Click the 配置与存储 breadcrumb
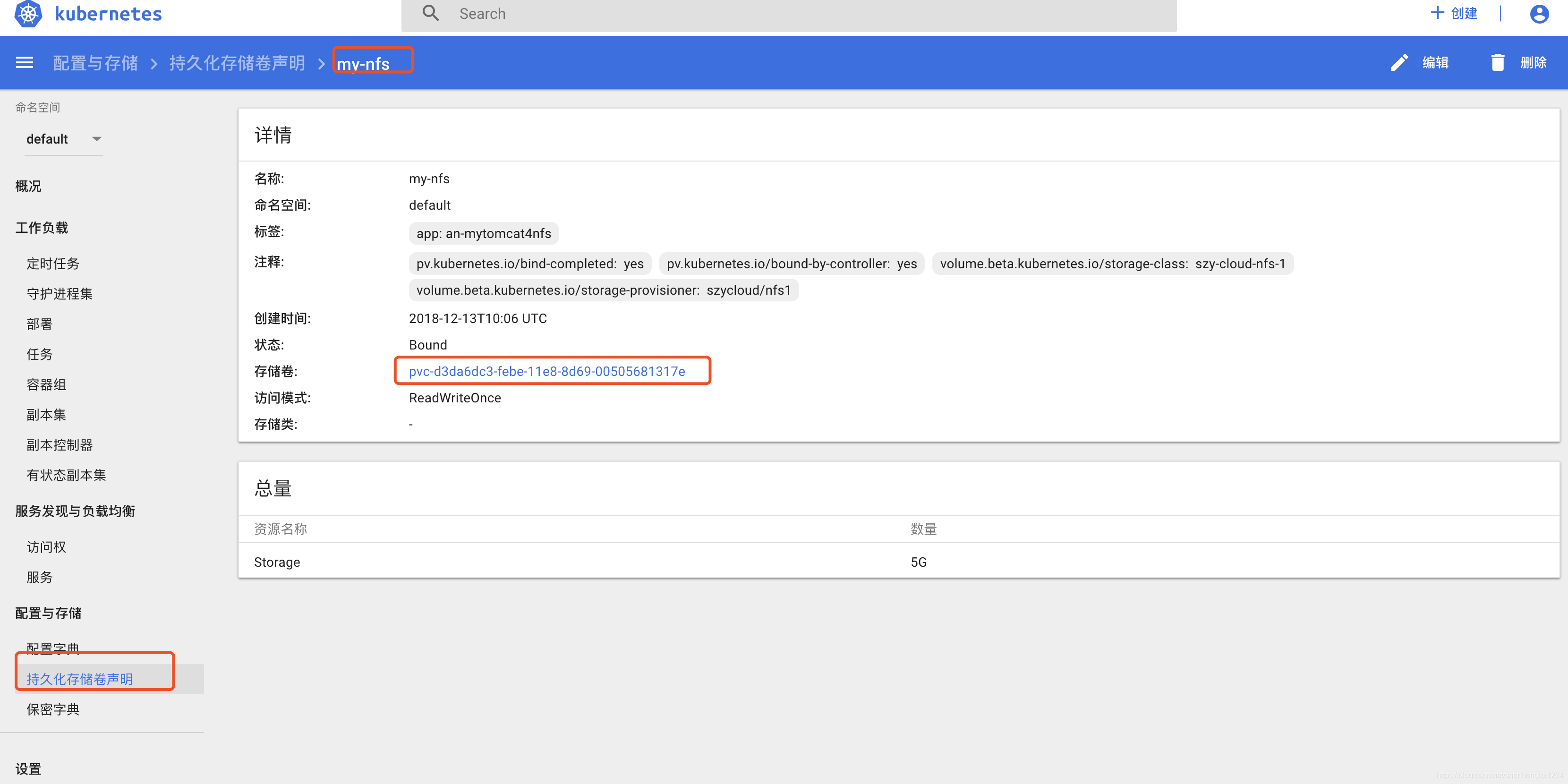Viewport: 1568px width, 784px height. click(95, 63)
